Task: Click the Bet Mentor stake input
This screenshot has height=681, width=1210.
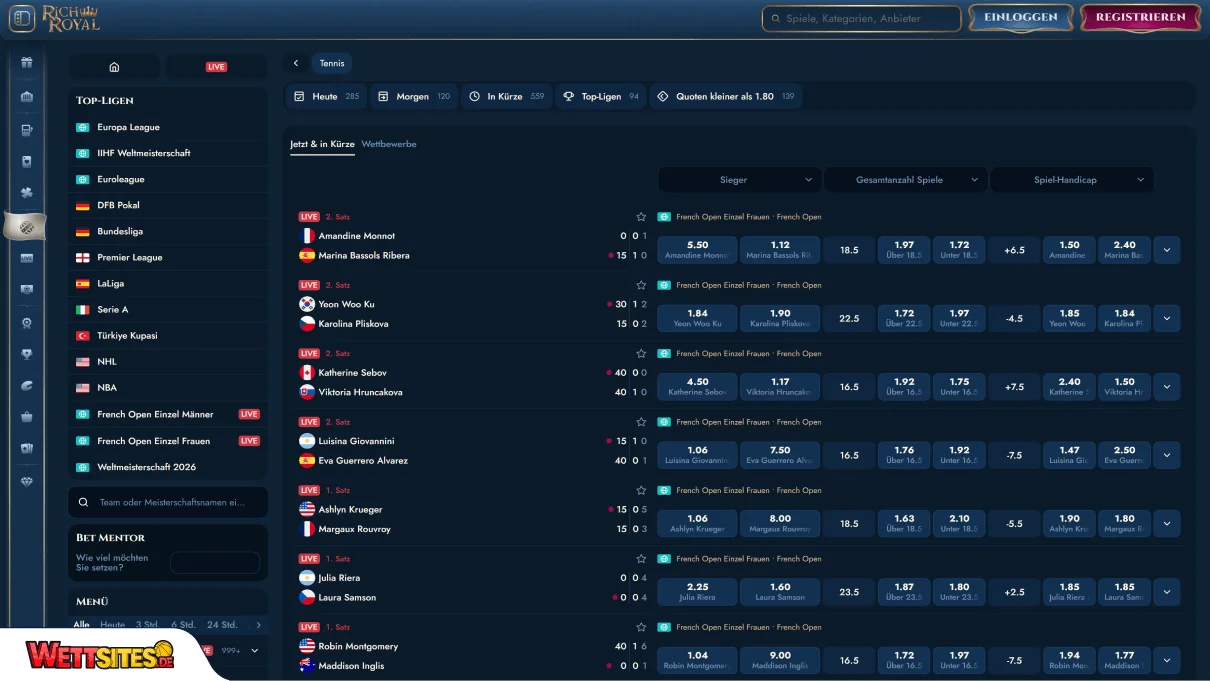Action: (215, 562)
